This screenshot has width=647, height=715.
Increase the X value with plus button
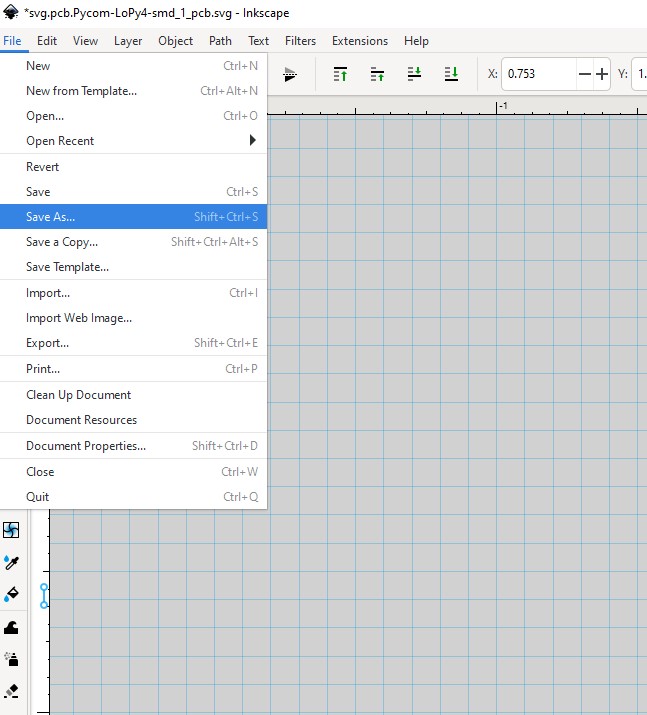click(602, 74)
